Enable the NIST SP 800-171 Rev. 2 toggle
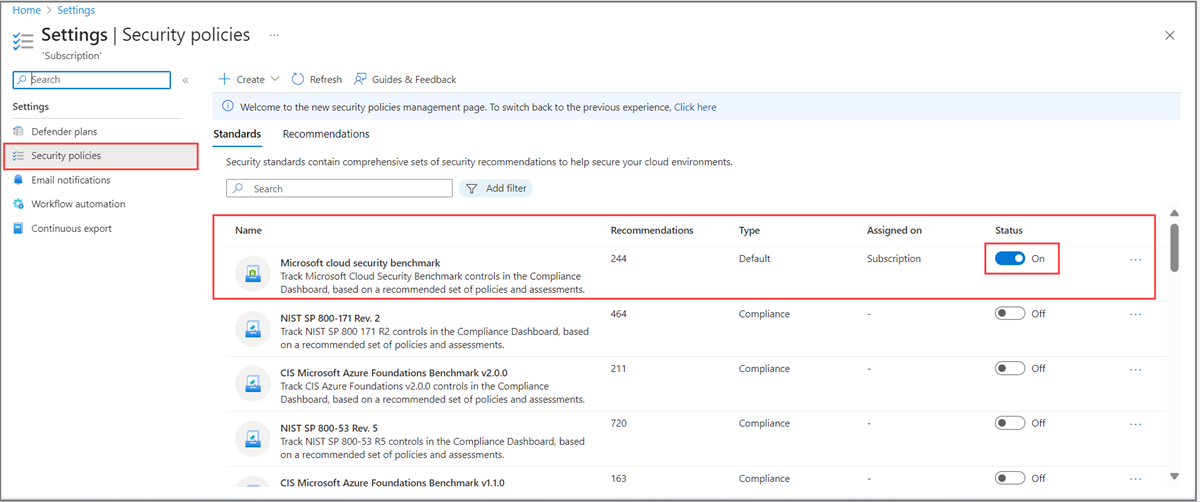This screenshot has width=1200, height=502. (x=1010, y=313)
